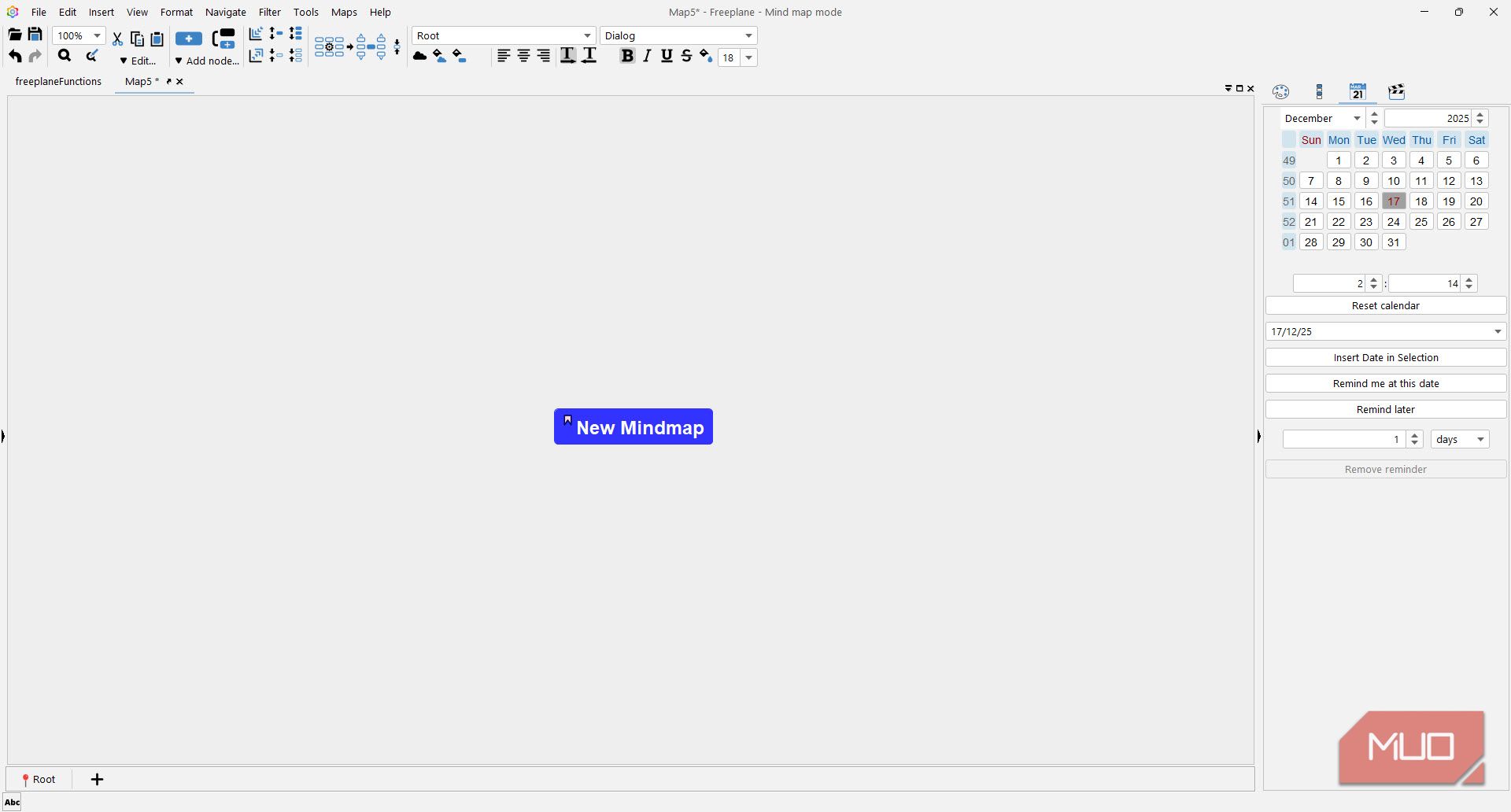Screen dimensions: 1511x812
Task: Click Remind me at this date
Action: tap(1385, 383)
